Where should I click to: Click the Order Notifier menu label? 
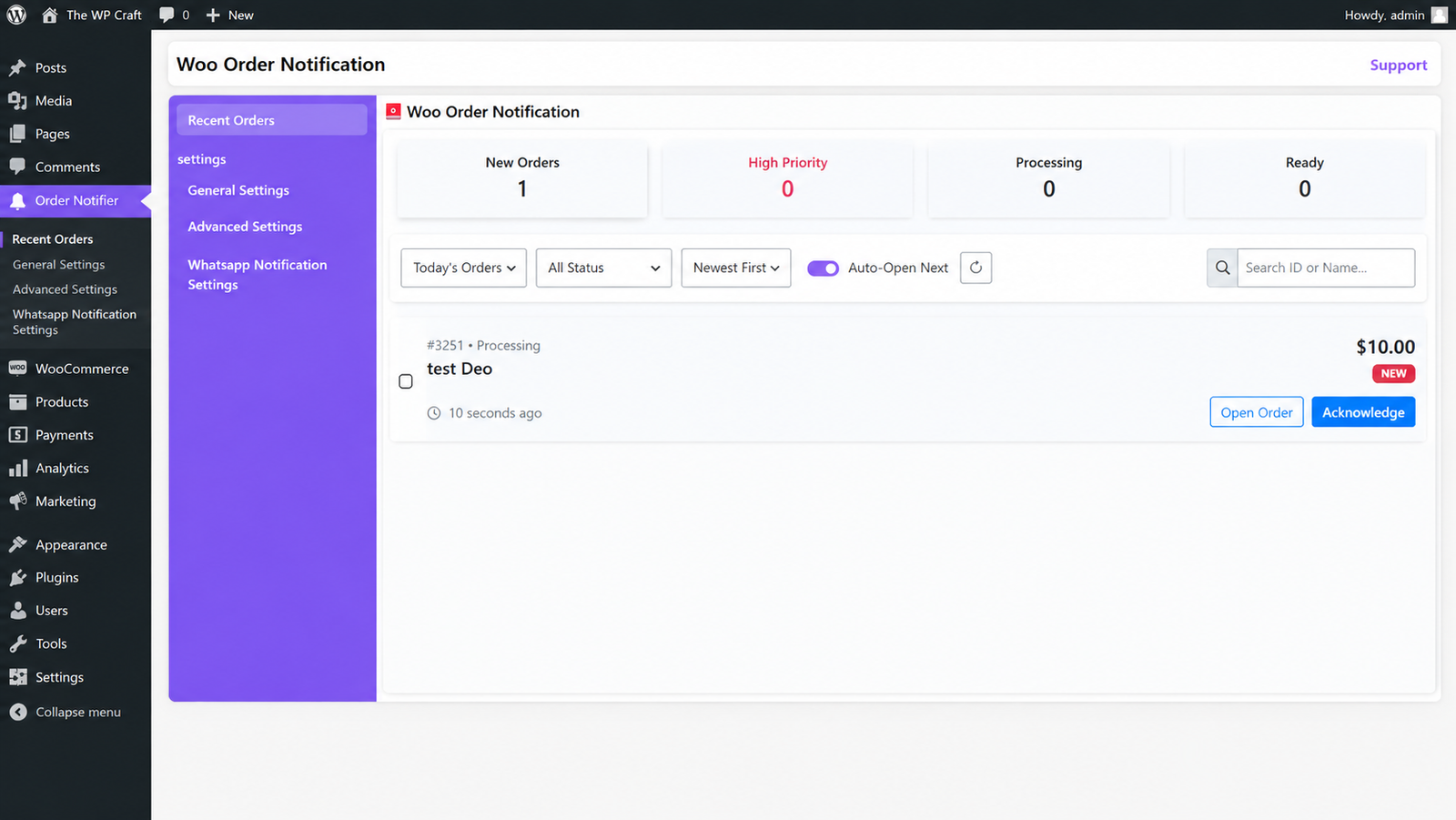76,200
